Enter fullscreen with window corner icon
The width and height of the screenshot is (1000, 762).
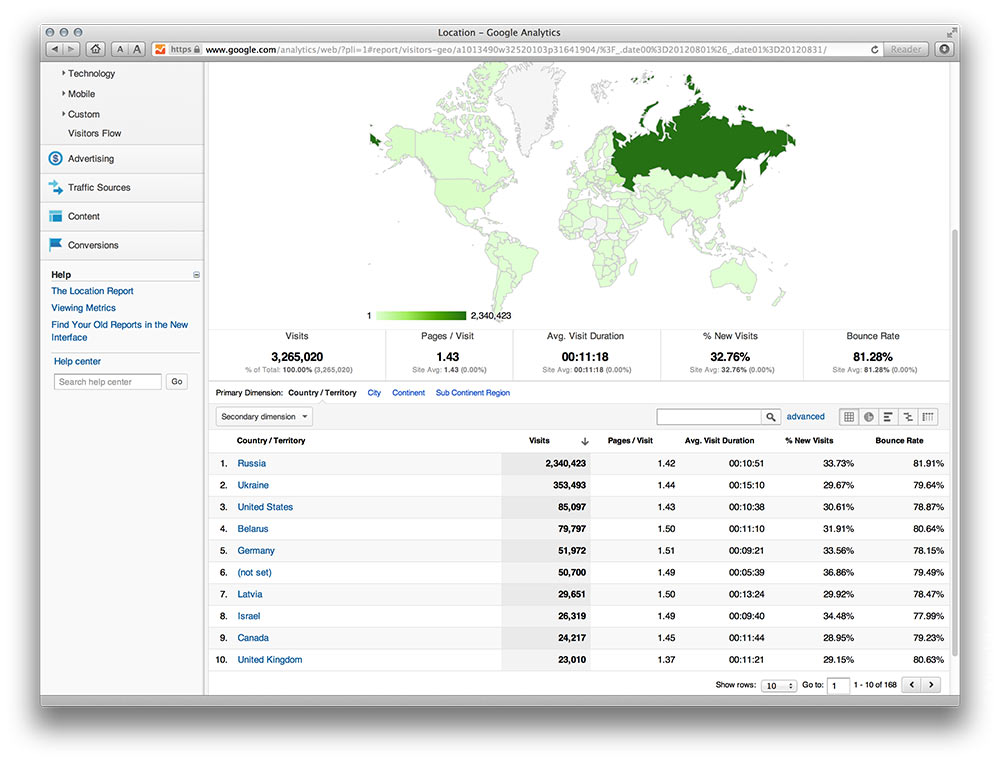point(952,32)
